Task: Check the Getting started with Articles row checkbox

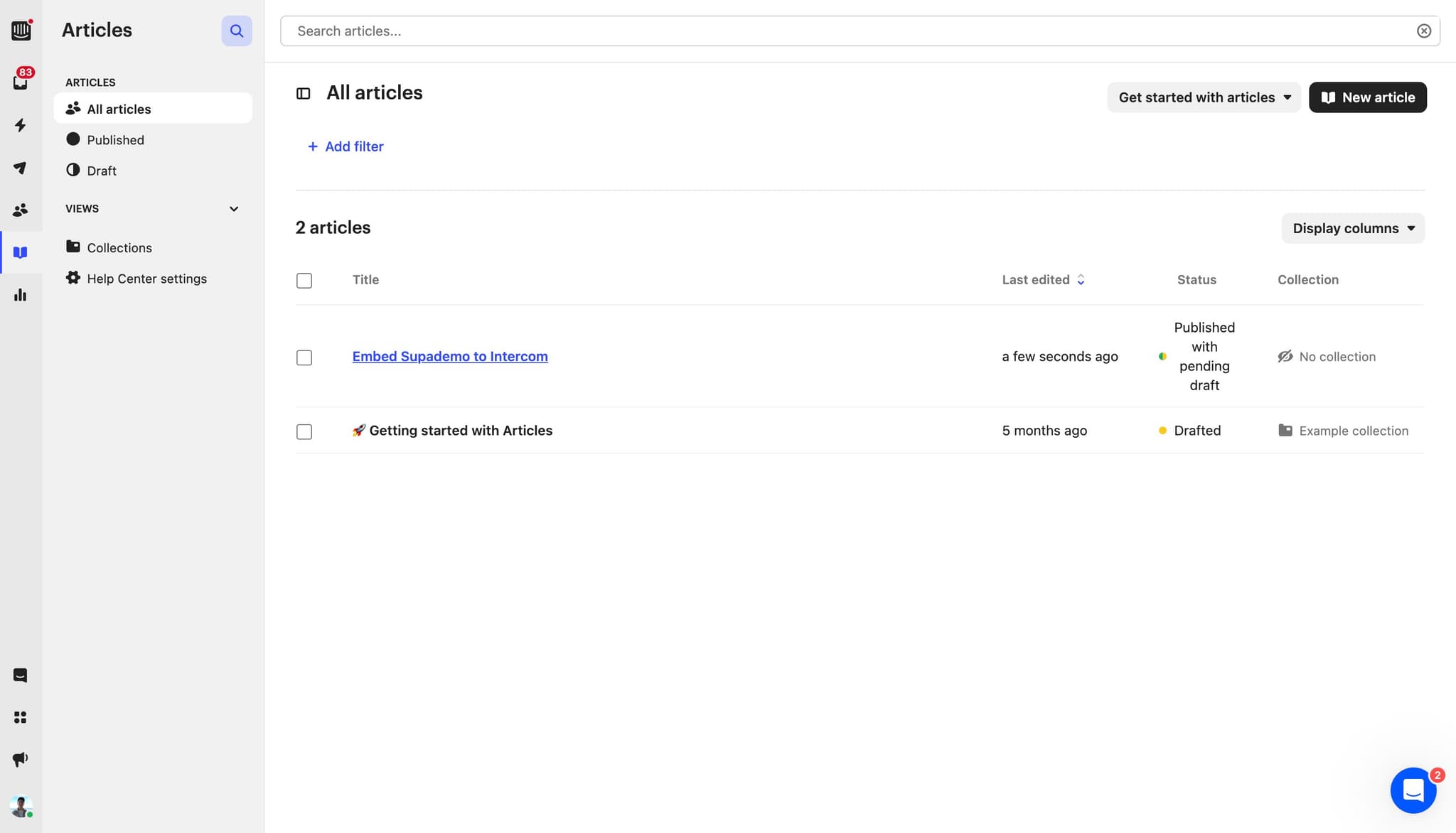Action: tap(304, 431)
